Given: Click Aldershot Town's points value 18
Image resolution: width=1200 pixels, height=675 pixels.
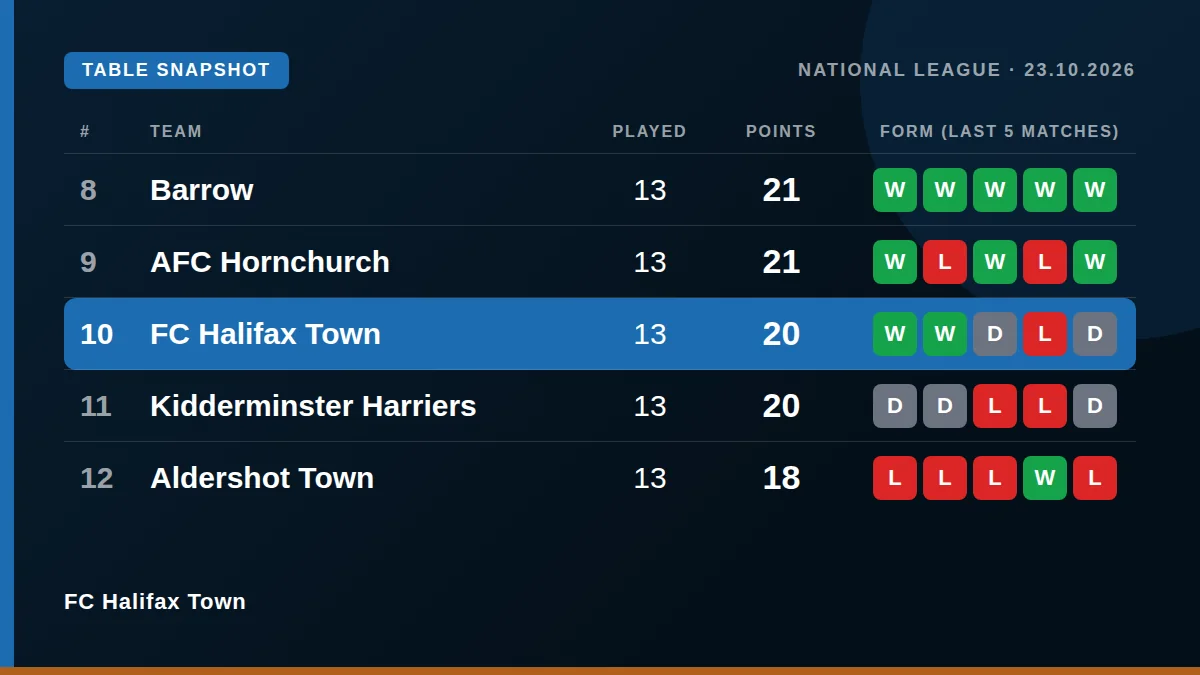Looking at the screenshot, I should (x=781, y=478).
